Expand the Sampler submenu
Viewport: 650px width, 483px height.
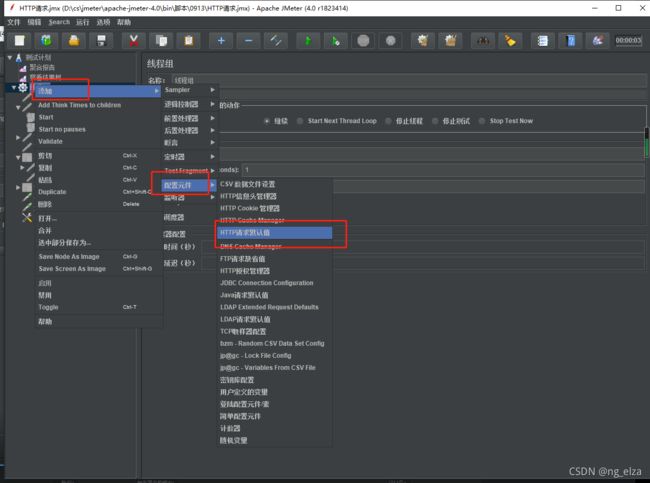click(x=189, y=90)
